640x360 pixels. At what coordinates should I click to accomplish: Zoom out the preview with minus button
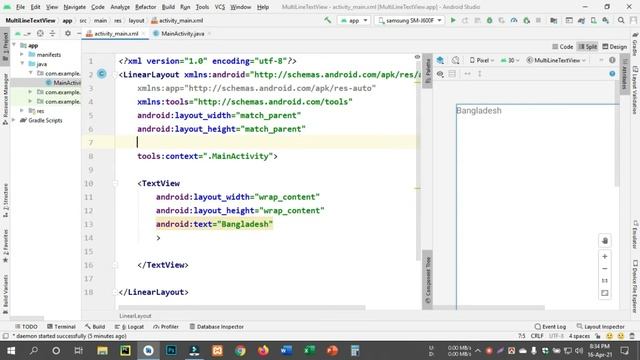pos(605,269)
